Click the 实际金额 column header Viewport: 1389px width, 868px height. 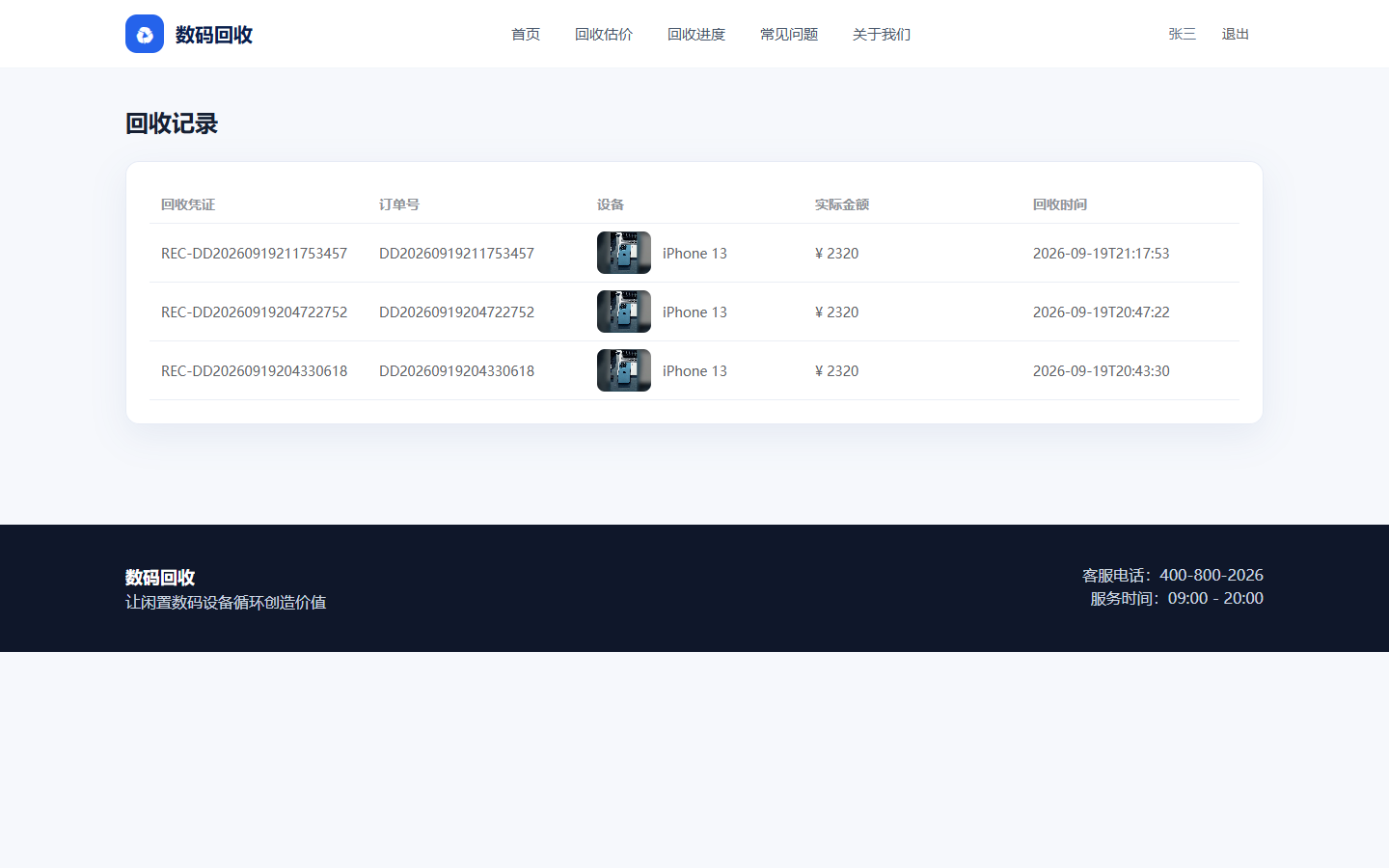pos(842,204)
